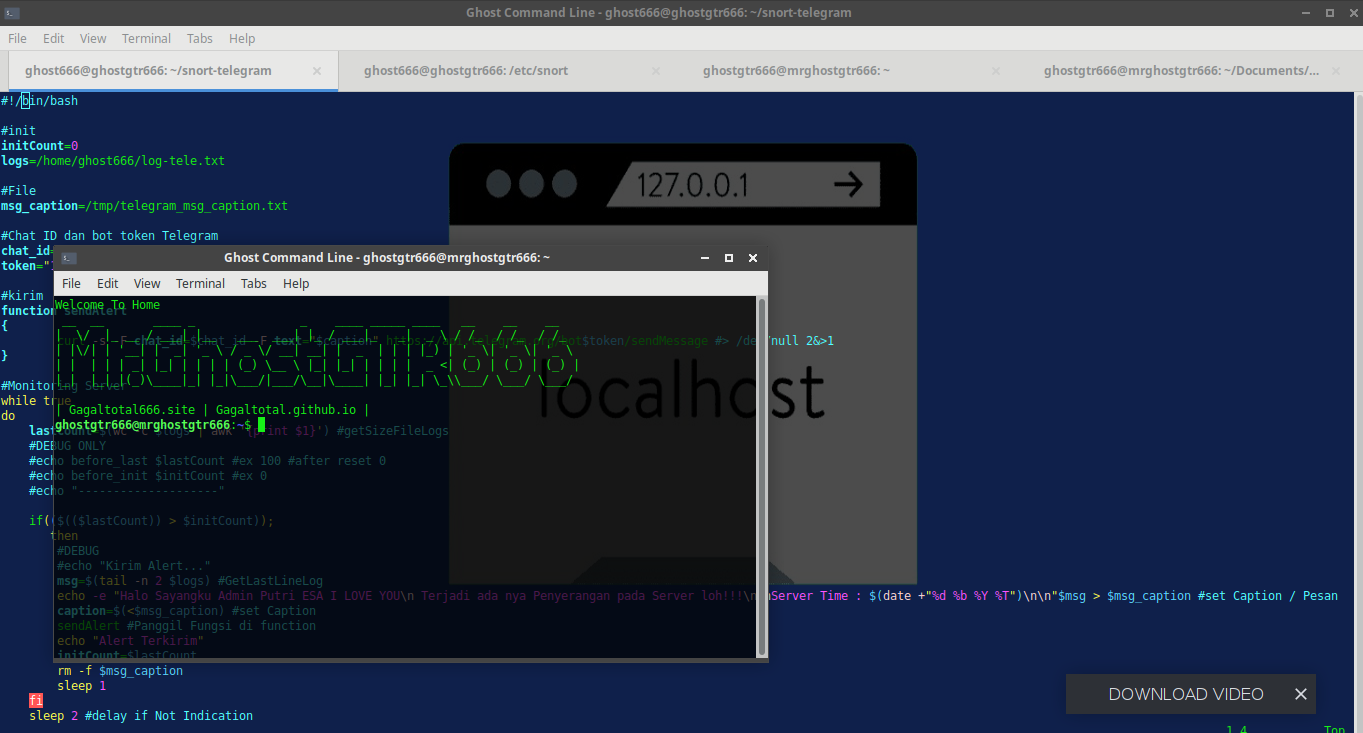Click msg_caption=/tmp/telegram_msg_caption.txt line

click(144, 206)
